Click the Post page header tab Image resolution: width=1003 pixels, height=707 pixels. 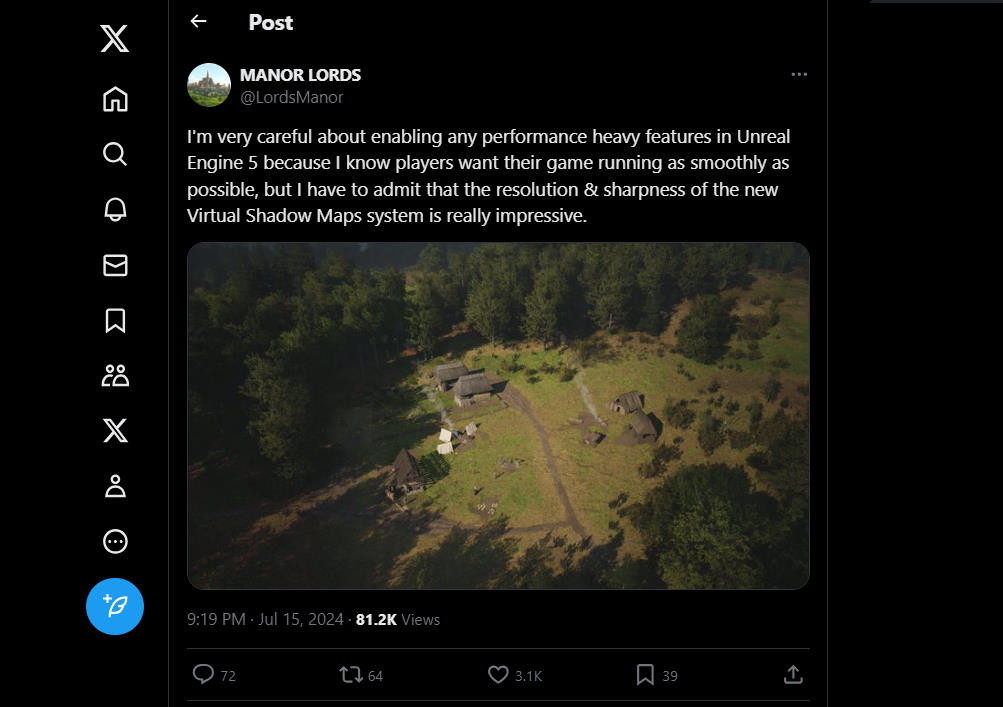tap(270, 22)
